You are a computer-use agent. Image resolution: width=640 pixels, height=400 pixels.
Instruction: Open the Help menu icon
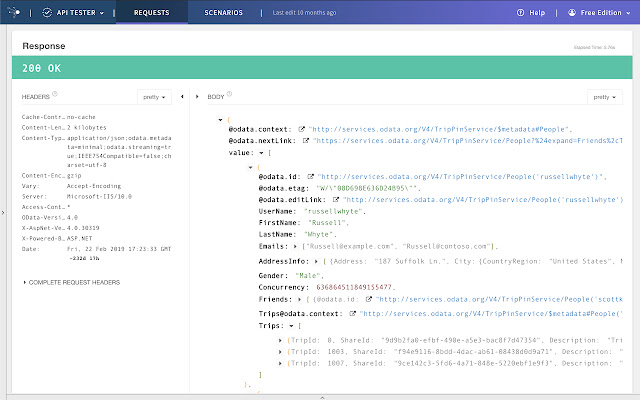coord(535,13)
